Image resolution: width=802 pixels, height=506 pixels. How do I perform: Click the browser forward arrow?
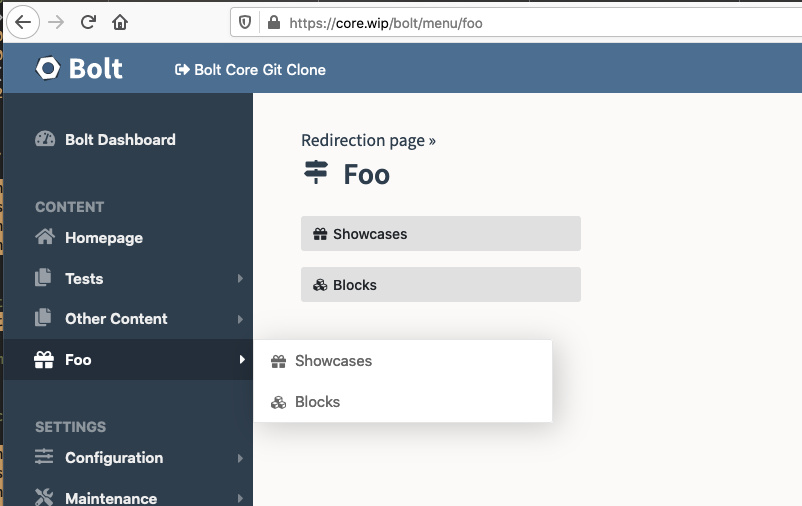point(56,22)
